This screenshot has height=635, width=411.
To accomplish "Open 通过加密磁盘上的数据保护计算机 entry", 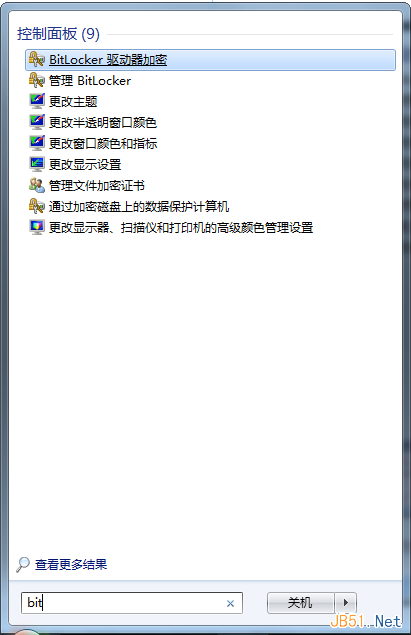I will [139, 207].
